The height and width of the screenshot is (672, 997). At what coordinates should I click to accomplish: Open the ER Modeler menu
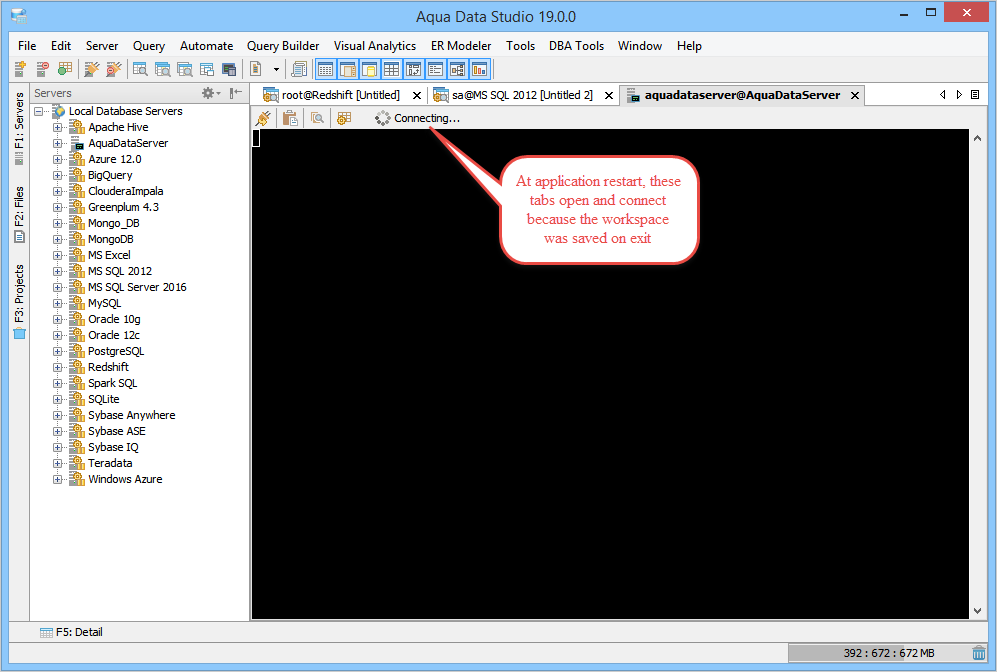point(461,46)
